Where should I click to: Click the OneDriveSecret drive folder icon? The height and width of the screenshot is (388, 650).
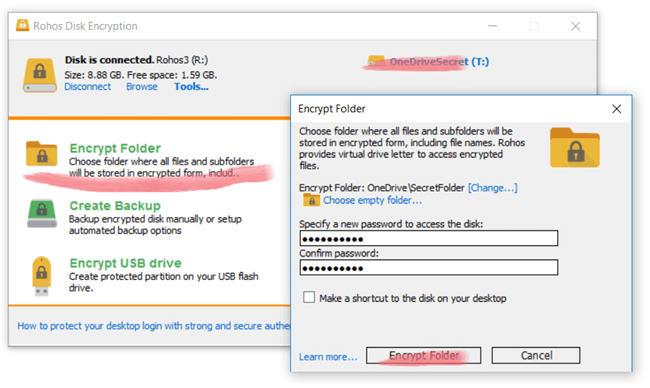[376, 61]
